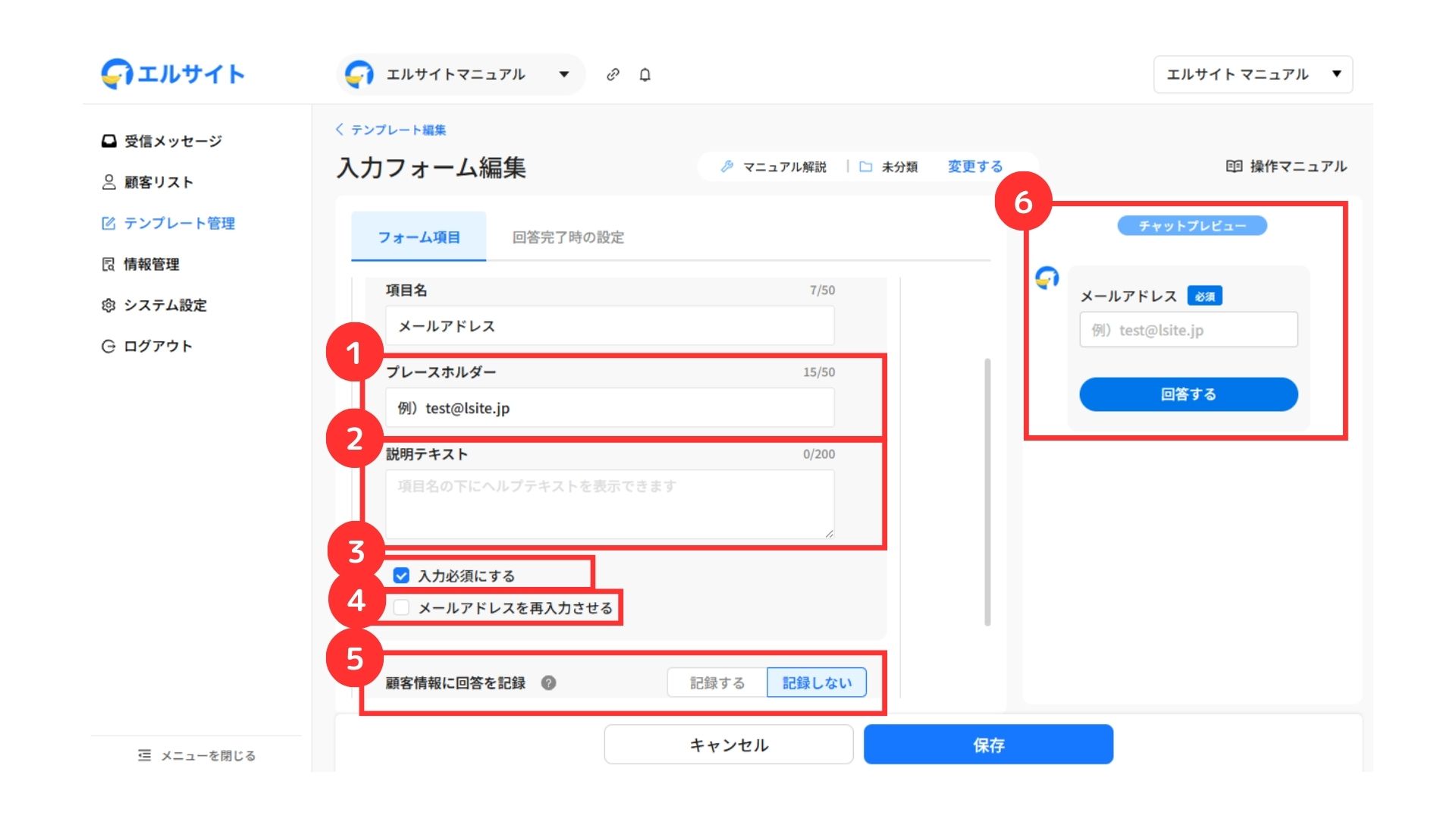Uncheck 入力必須にする checkbox

401,576
